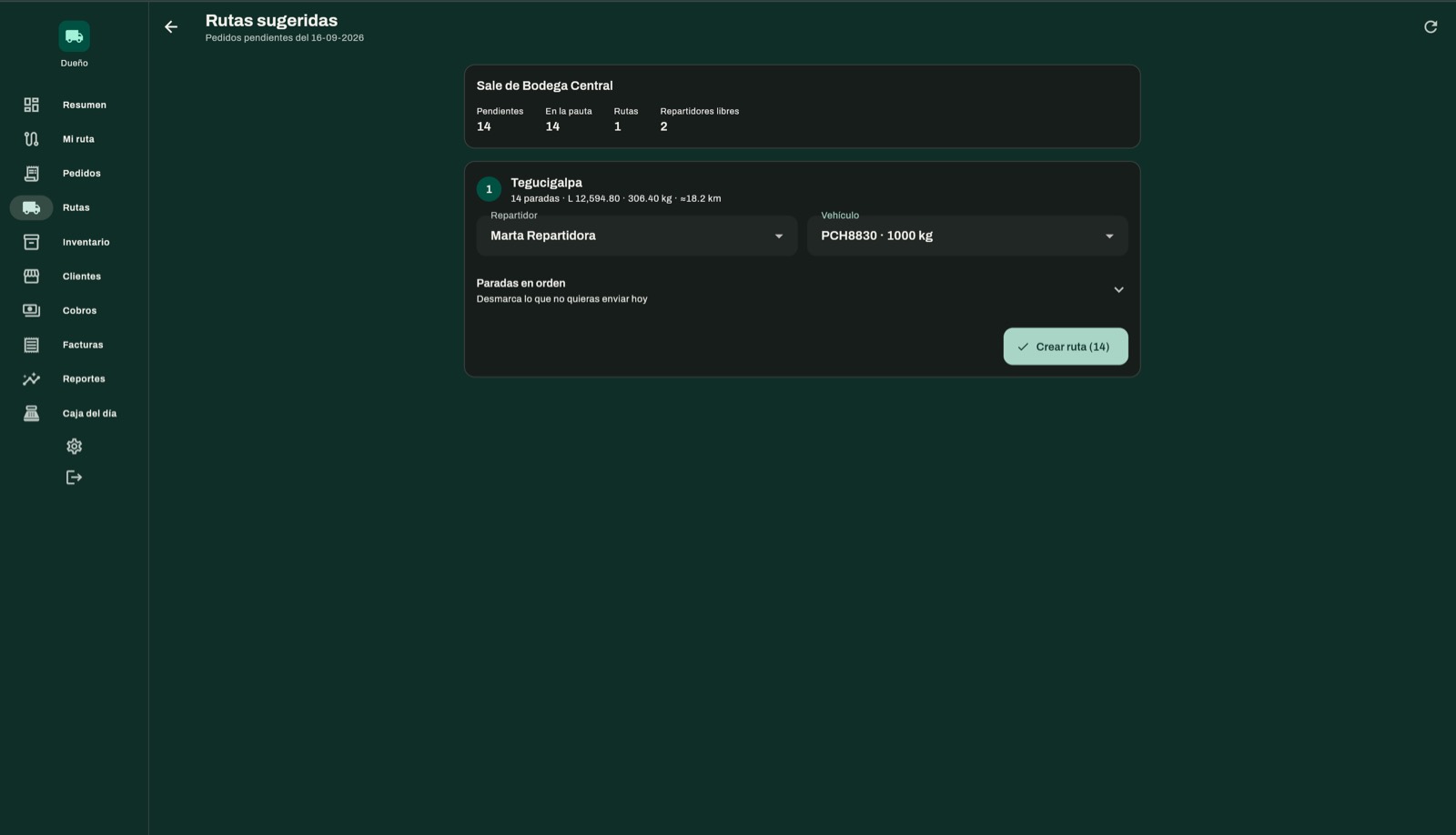This screenshot has width=1456, height=835.
Task: Click the Clientes storefront icon
Action: 32,277
